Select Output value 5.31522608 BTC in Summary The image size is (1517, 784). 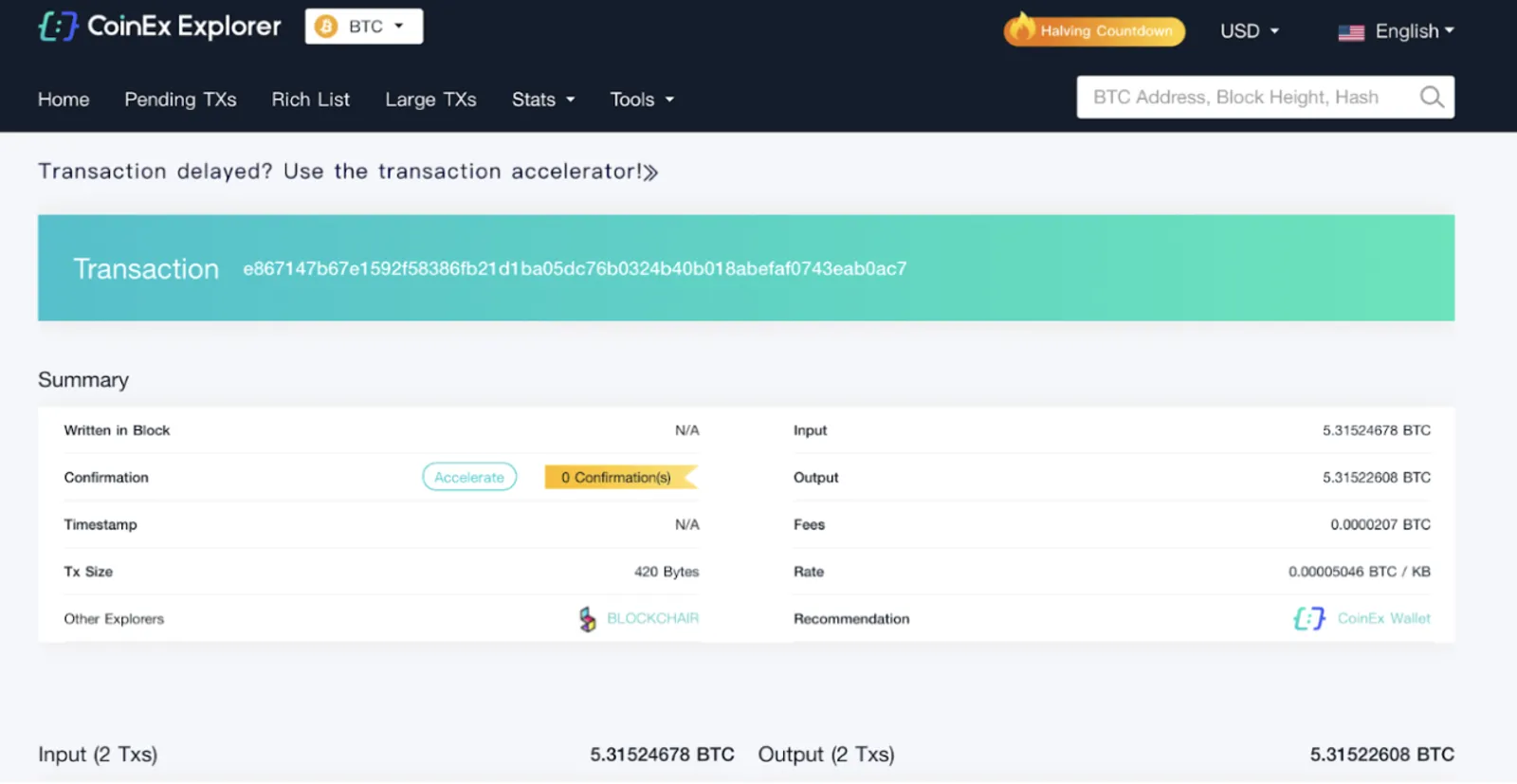pyautogui.click(x=1377, y=477)
